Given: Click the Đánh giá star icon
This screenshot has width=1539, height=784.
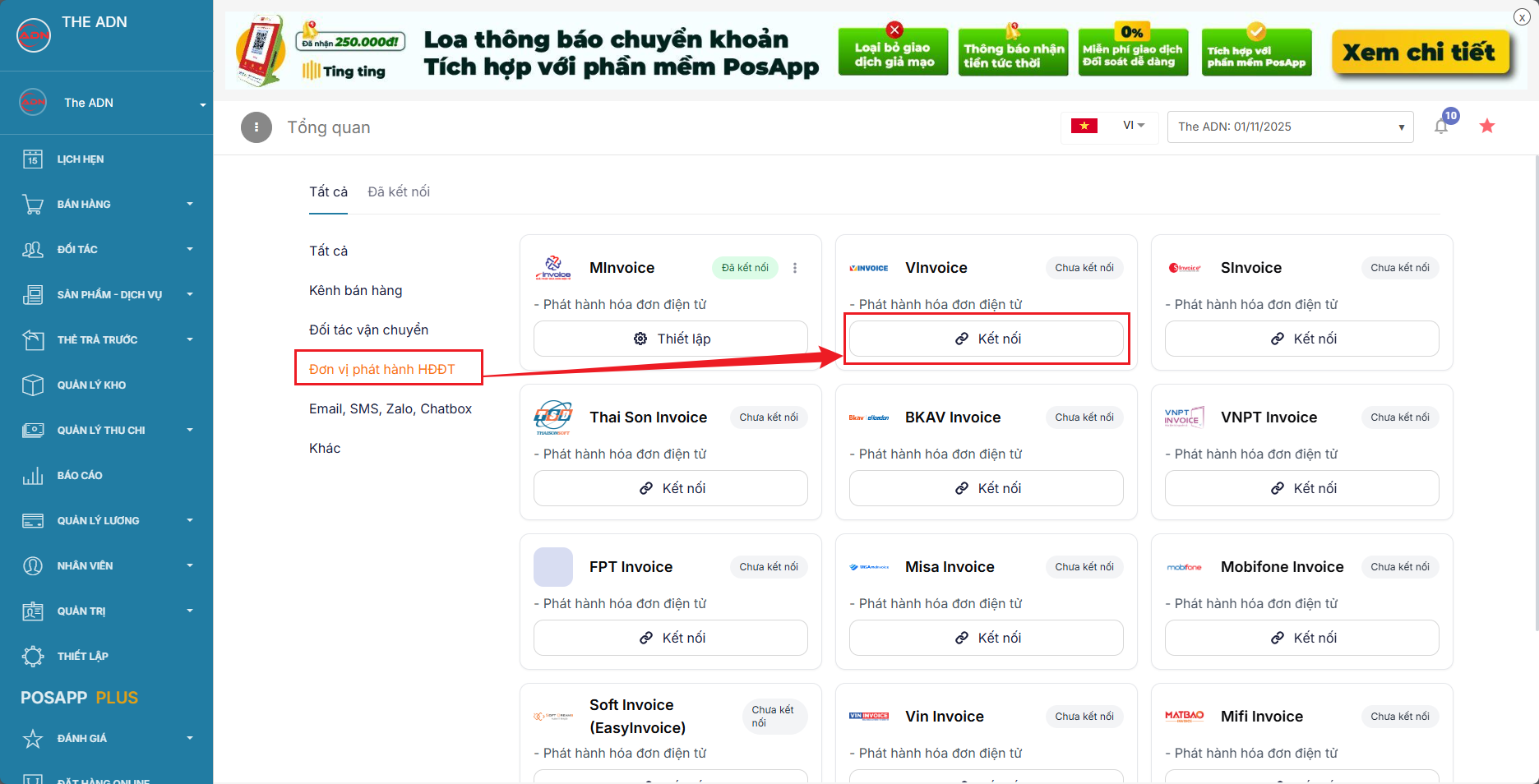Looking at the screenshot, I should click(x=33, y=739).
